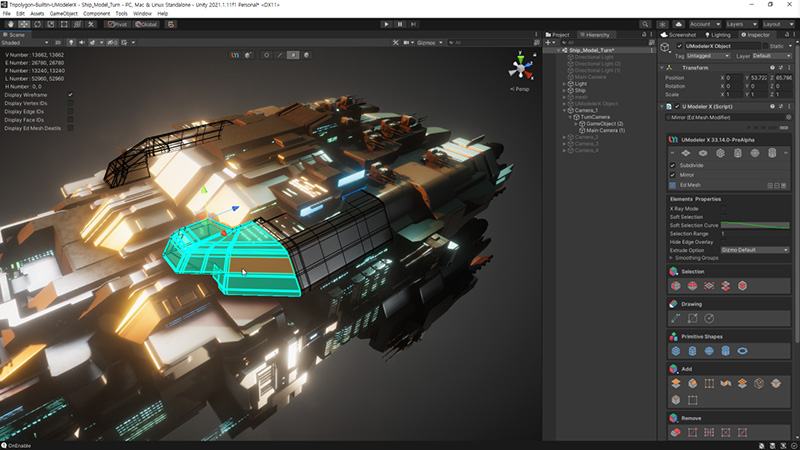Pick the line drawing tool

[676, 318]
